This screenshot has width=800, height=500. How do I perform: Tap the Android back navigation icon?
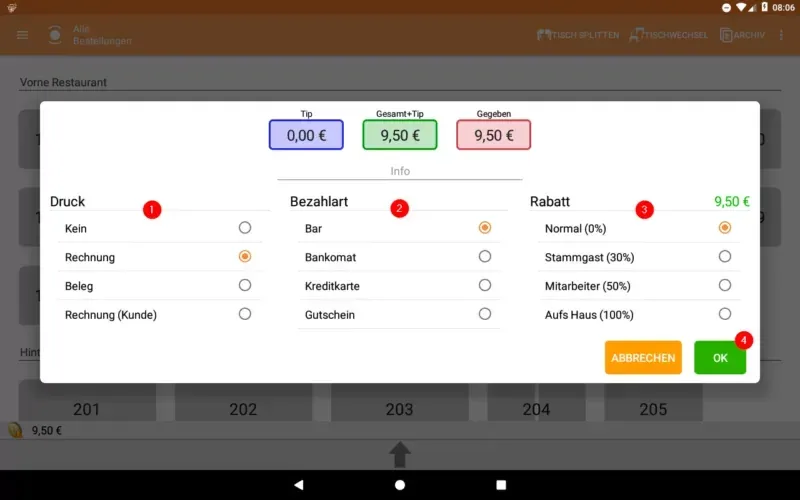click(x=299, y=485)
